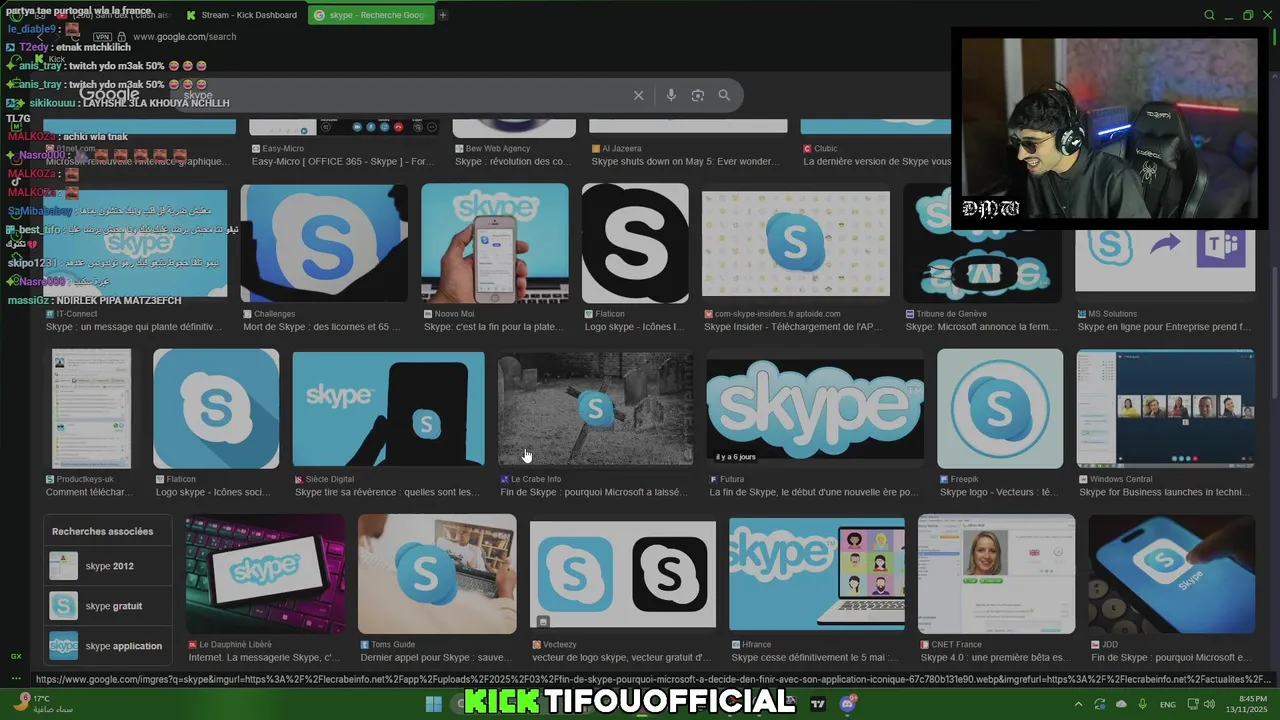
Task: Open Toms Guide Skype thumbnail
Action: click(437, 574)
